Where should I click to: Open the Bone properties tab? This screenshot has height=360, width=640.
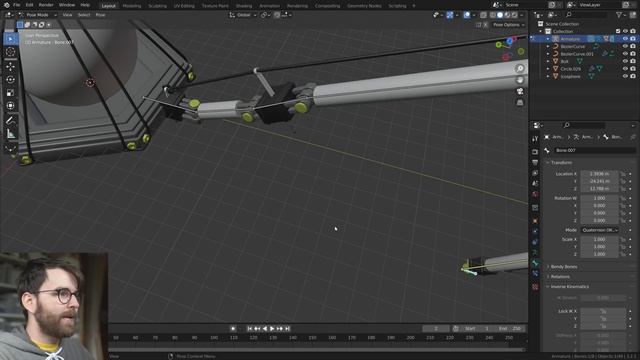535,263
